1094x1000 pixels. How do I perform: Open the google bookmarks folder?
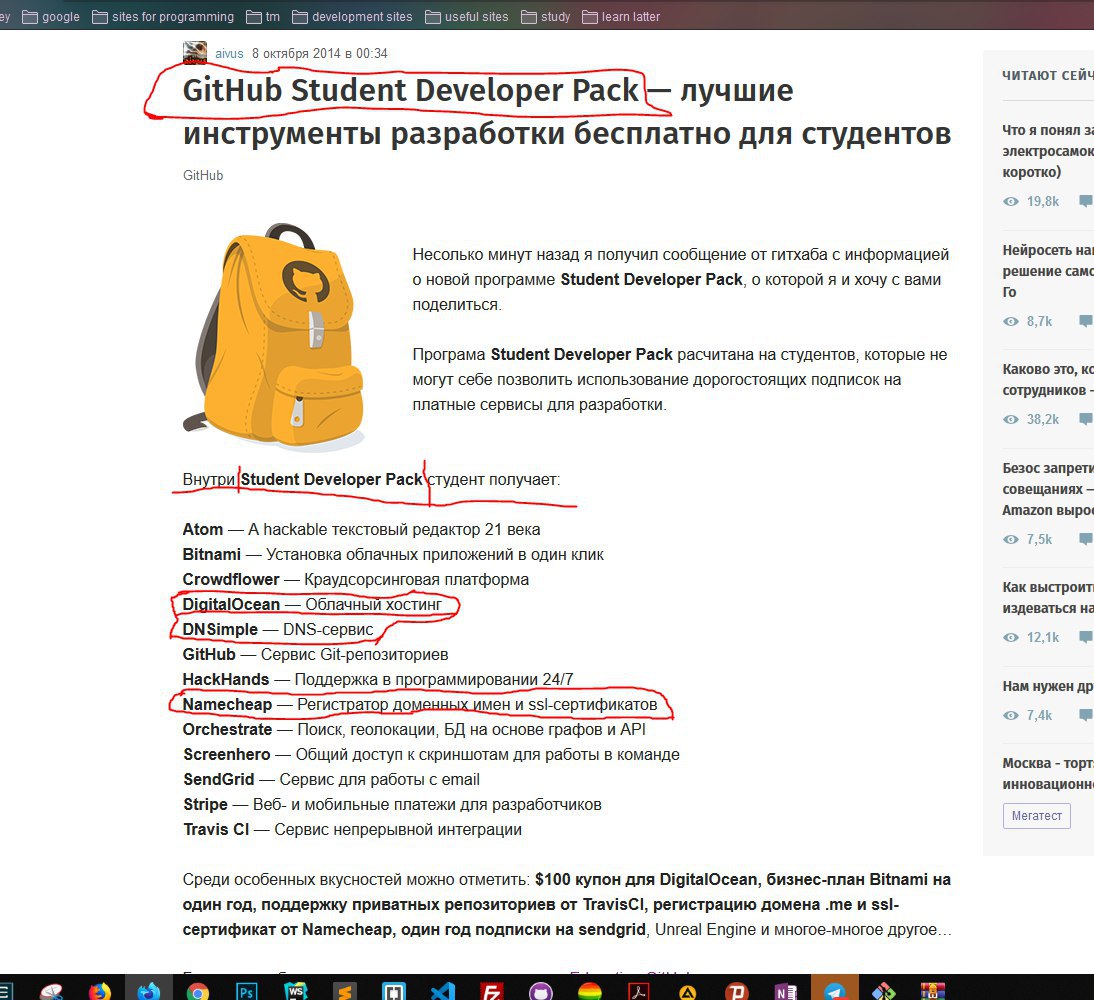coord(51,17)
